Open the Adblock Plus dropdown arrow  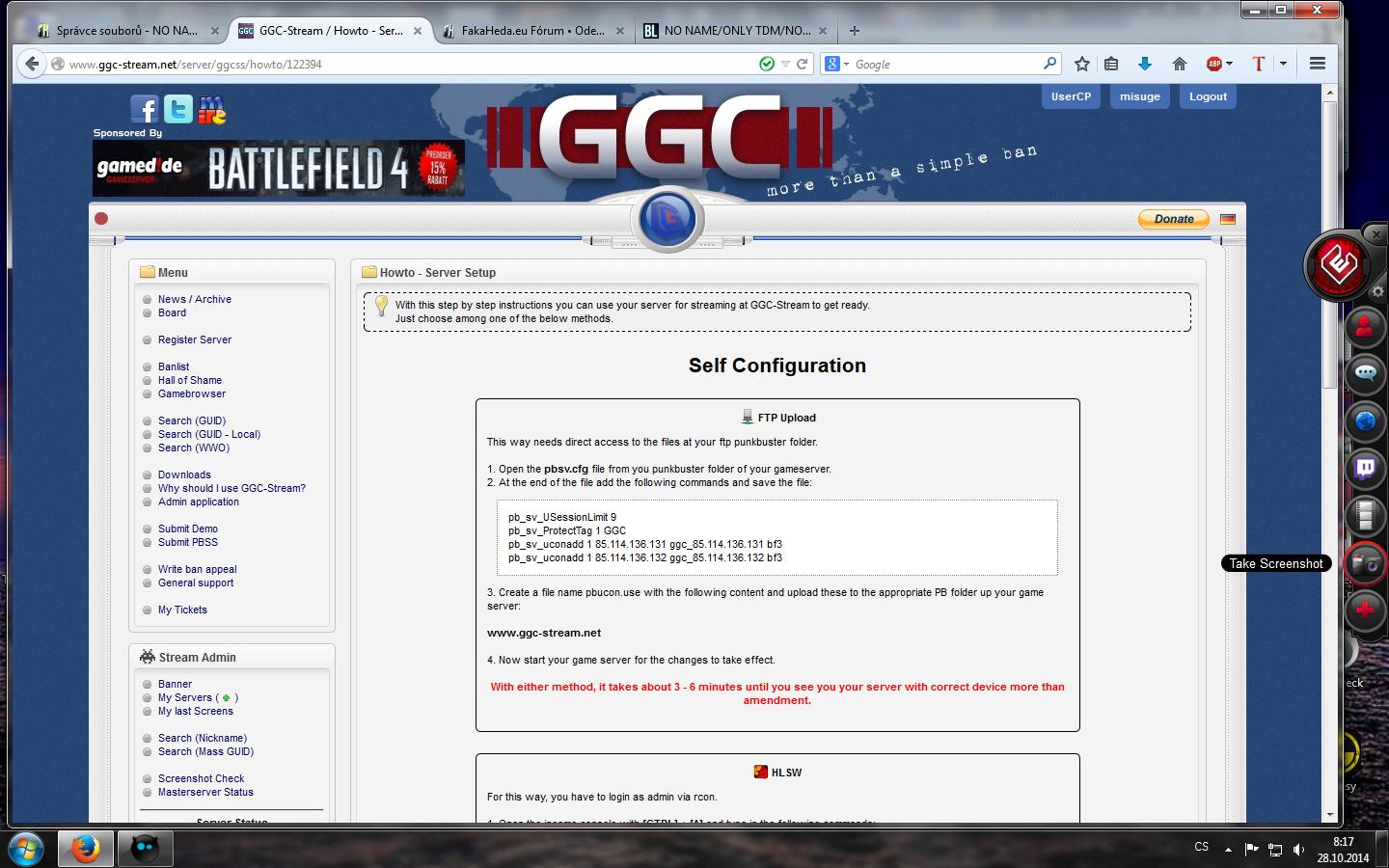[x=1229, y=64]
